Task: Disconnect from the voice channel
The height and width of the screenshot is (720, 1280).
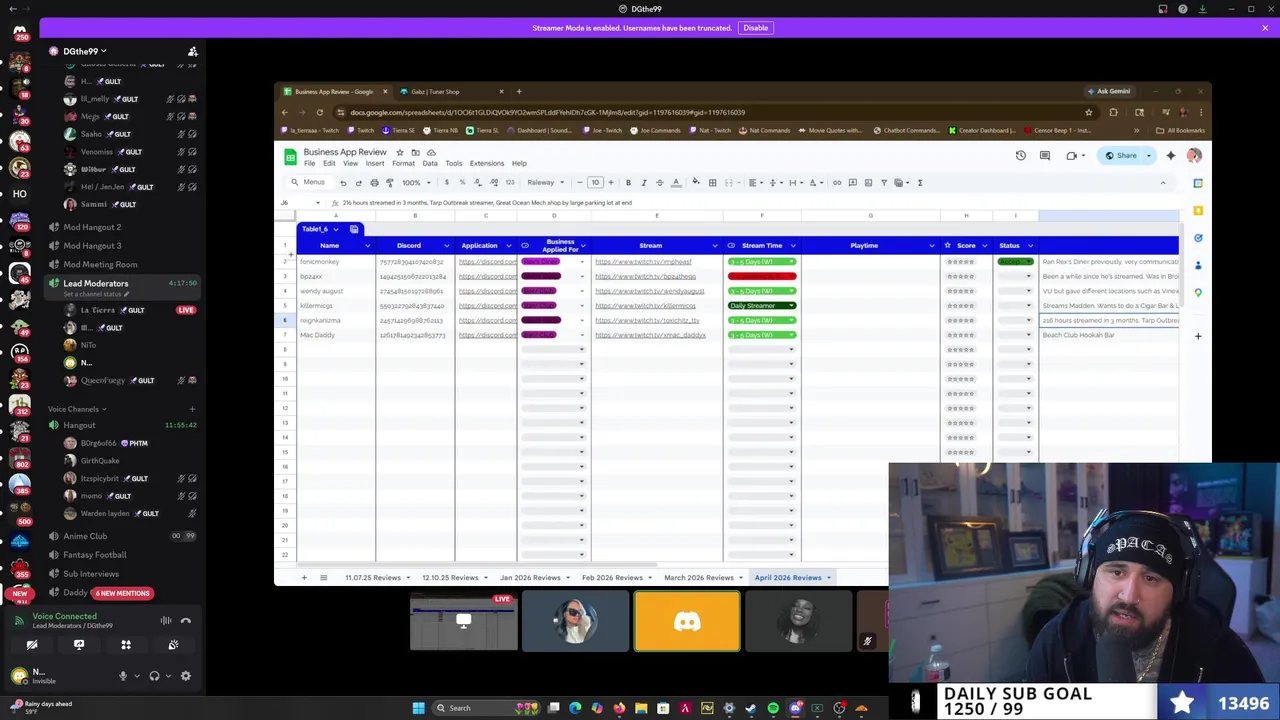Action: point(186,621)
